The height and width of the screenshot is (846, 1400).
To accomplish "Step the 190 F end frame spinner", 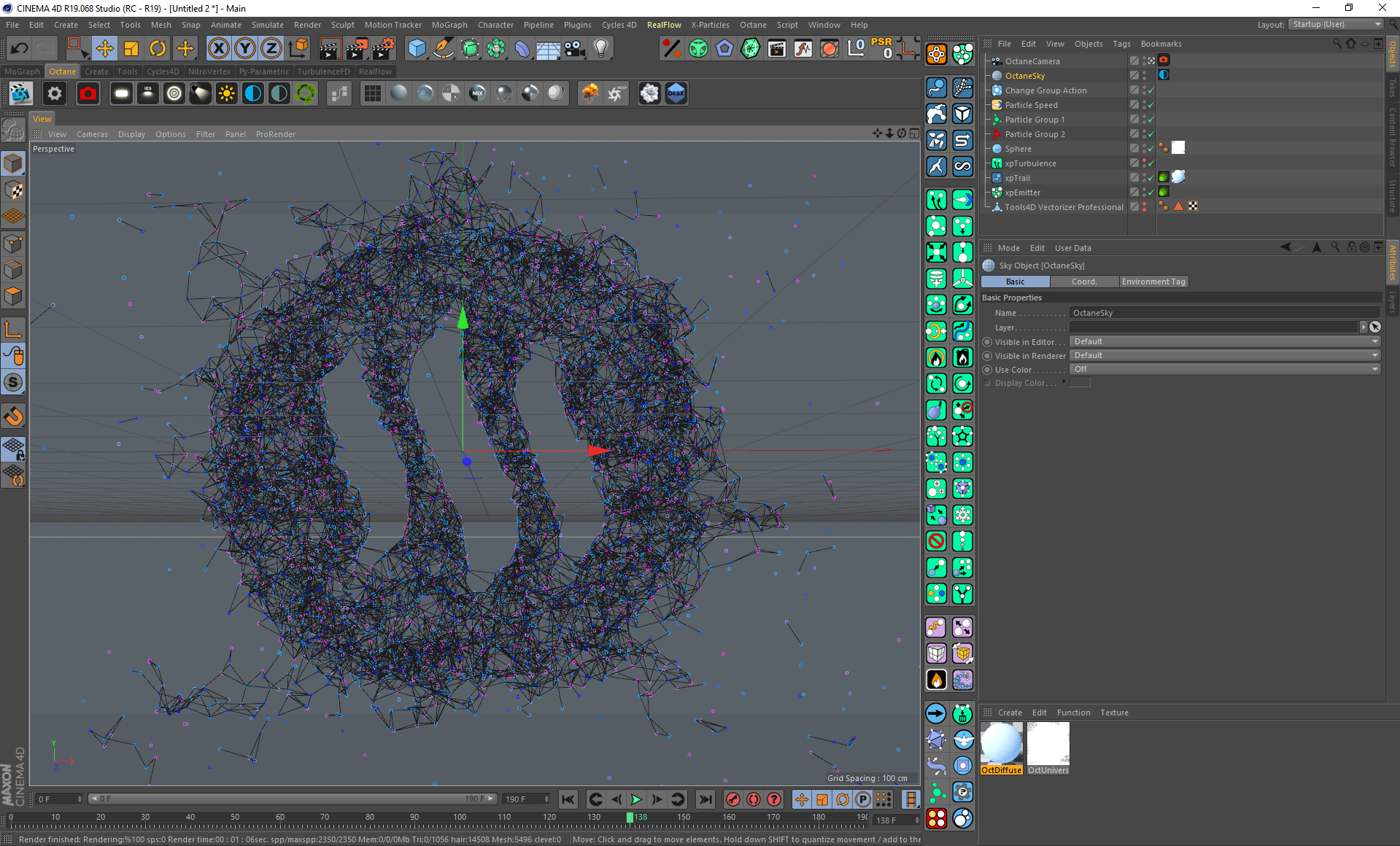I will point(546,799).
